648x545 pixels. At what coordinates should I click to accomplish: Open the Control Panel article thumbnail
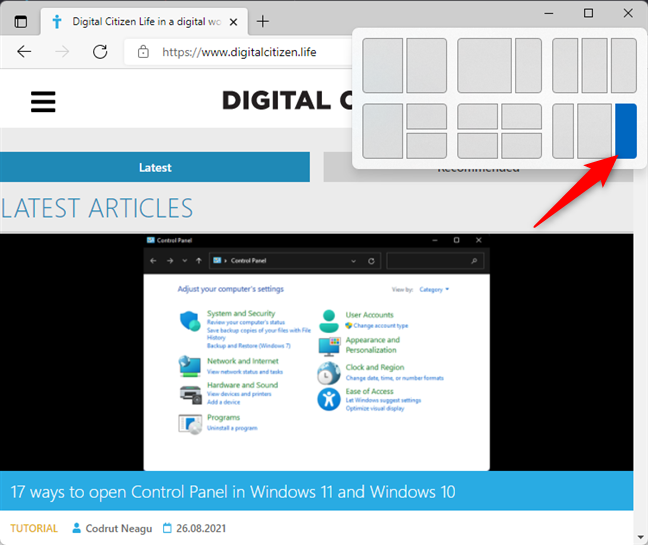pyautogui.click(x=317, y=352)
